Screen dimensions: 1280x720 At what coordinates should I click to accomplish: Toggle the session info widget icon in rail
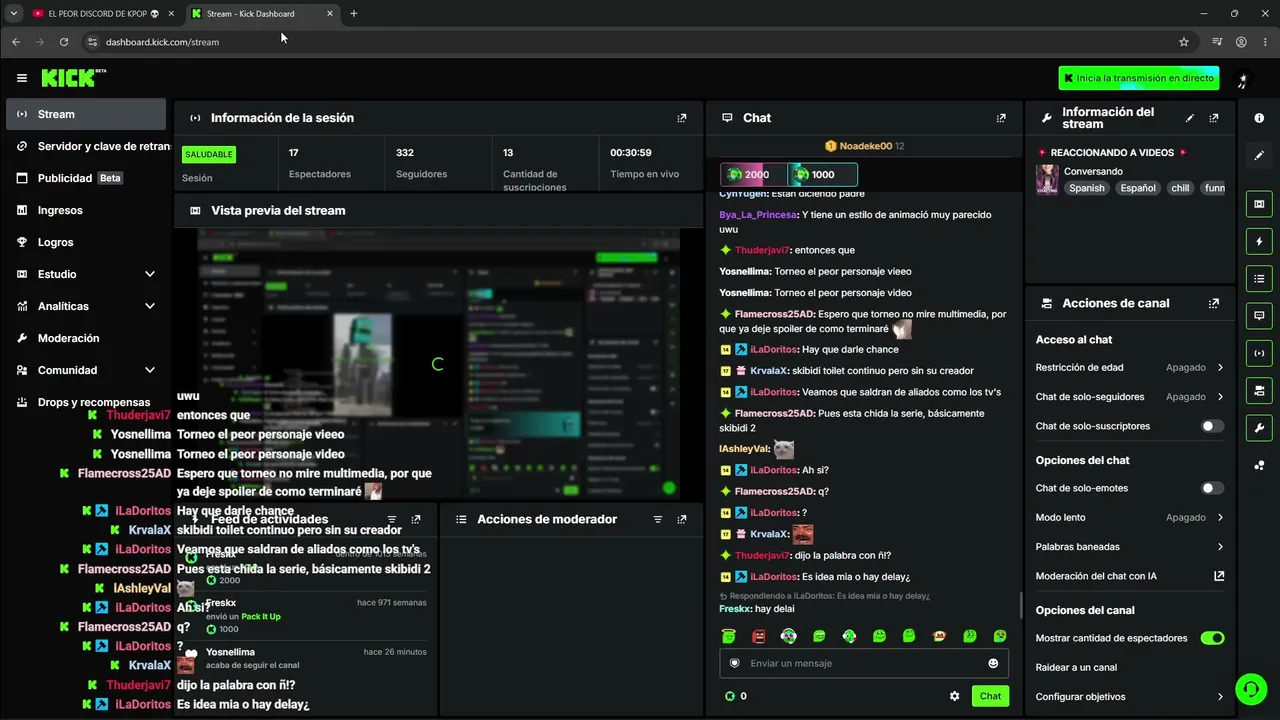(x=1259, y=352)
